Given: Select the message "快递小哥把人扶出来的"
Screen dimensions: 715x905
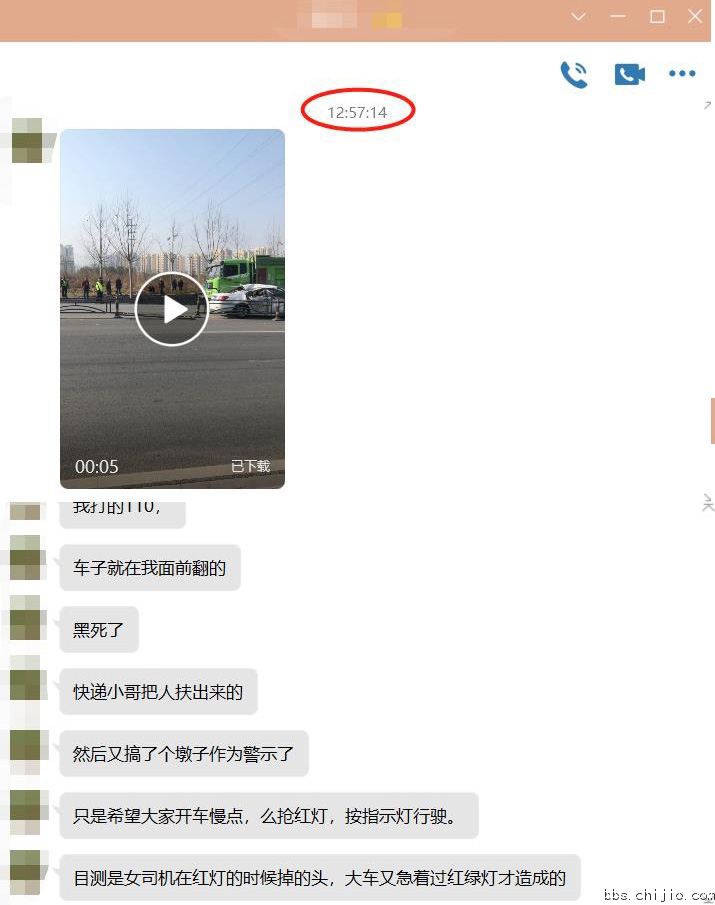Looking at the screenshot, I should coord(158,691).
